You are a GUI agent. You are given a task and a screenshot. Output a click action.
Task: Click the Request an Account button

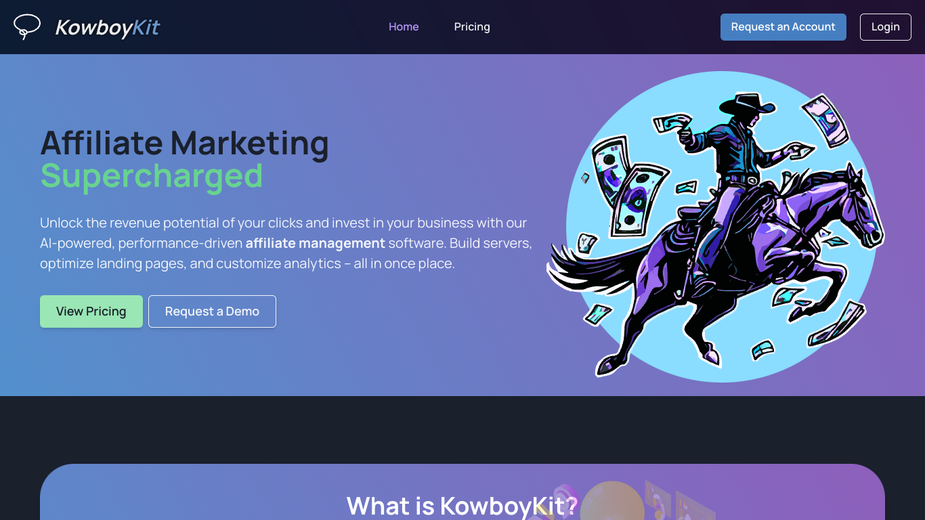[x=783, y=27]
